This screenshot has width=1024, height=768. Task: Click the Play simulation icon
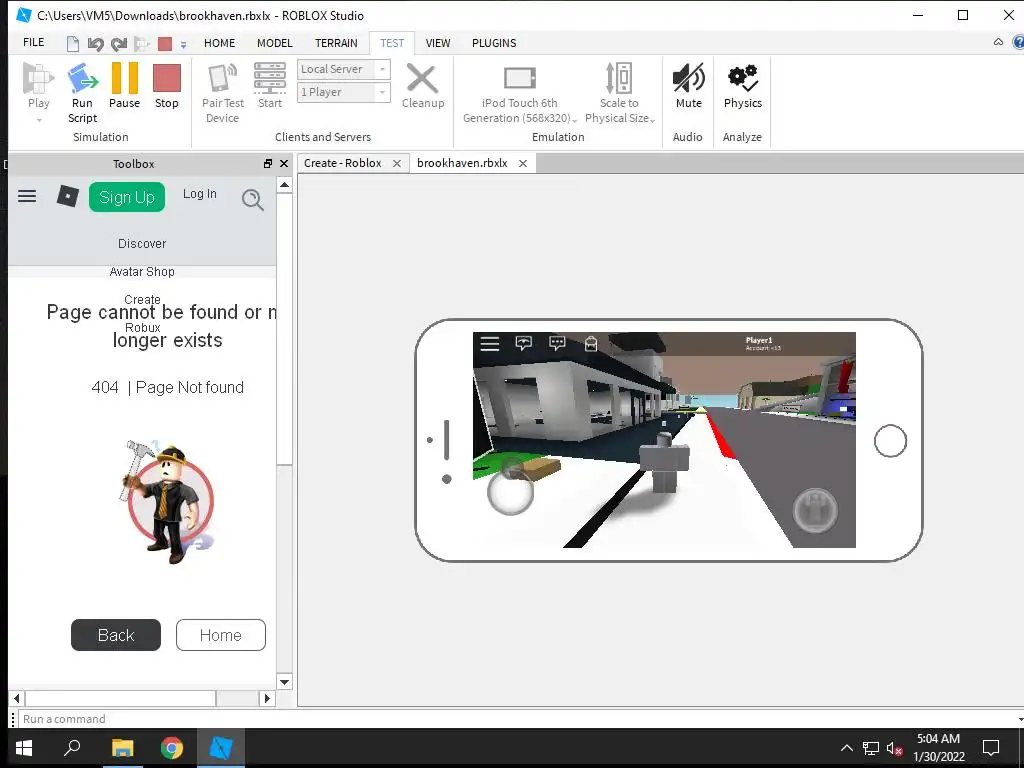click(x=38, y=78)
